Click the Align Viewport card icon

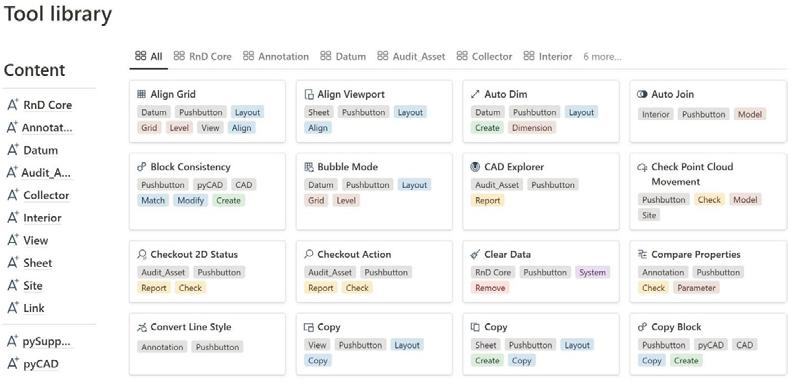(x=309, y=94)
